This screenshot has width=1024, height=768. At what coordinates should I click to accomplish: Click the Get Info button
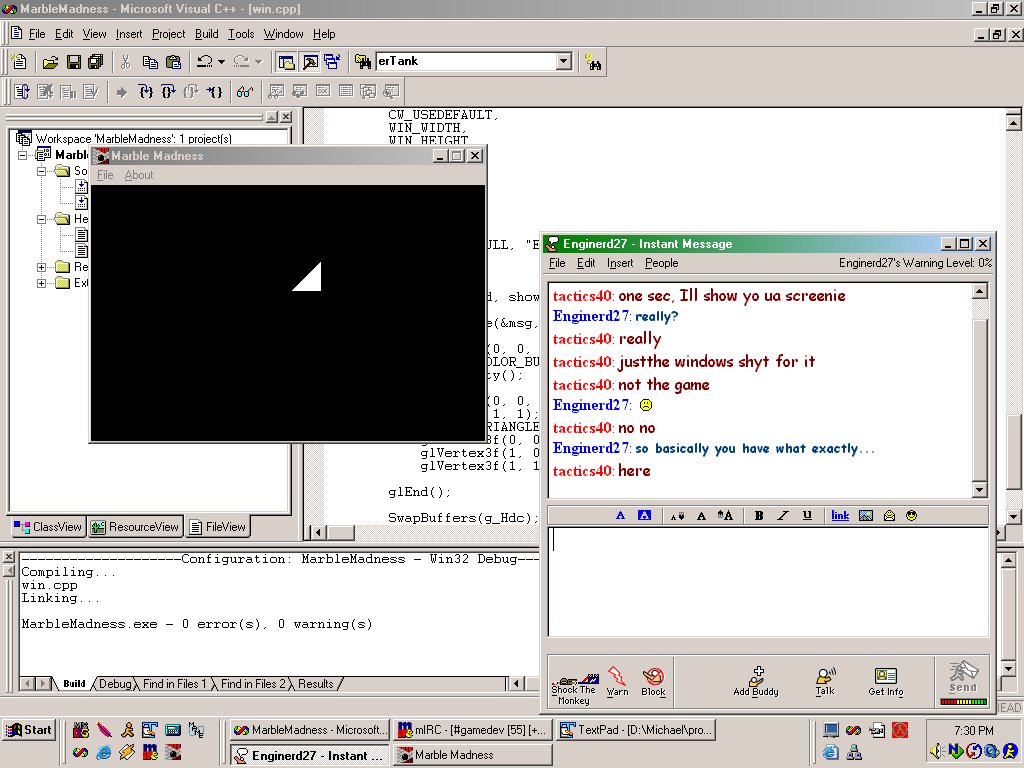886,682
